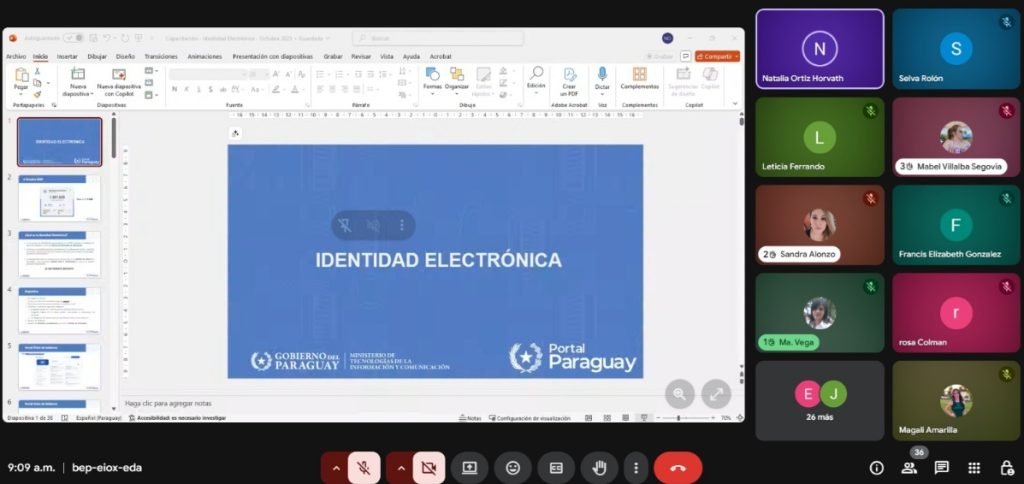Viewport: 1024px width, 484px height.
Task: Leave the call with red hang-up button
Action: tap(677, 467)
